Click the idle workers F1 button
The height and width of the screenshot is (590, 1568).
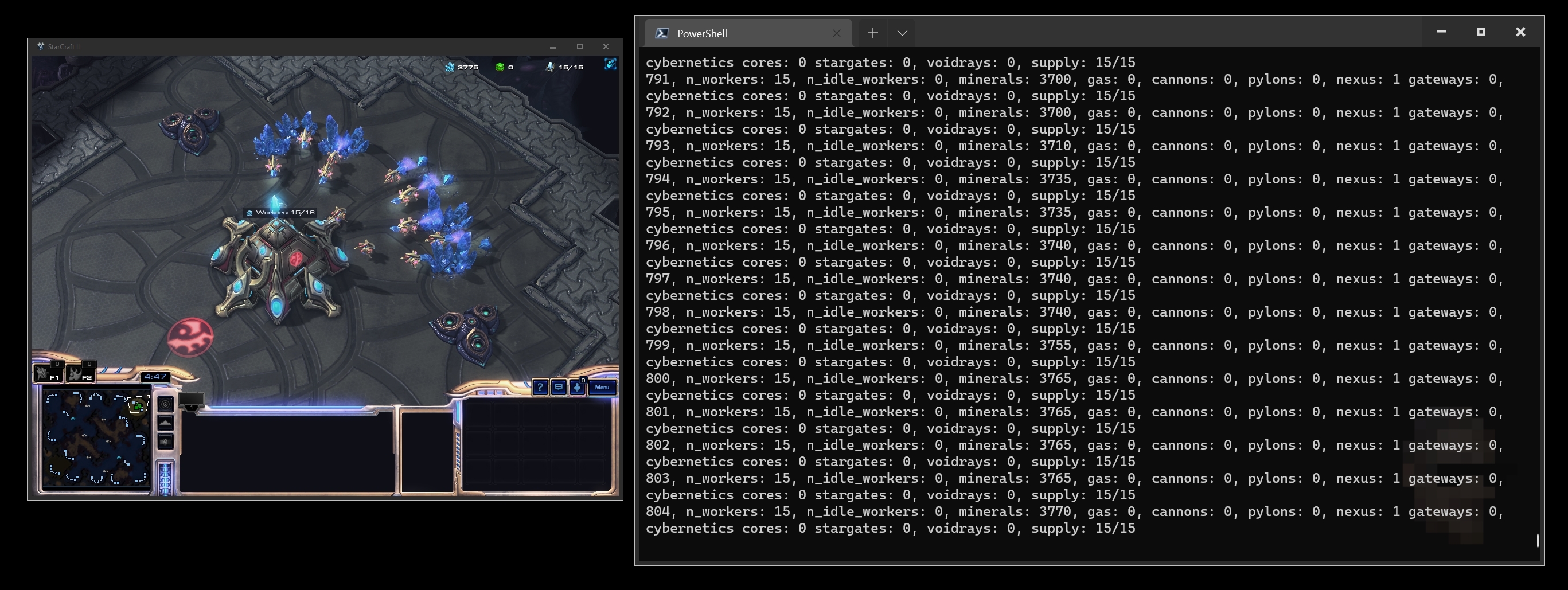click(x=48, y=373)
